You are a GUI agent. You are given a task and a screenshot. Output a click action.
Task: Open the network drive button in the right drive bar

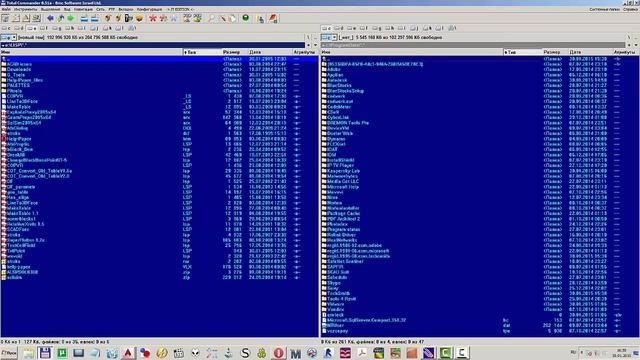point(452,28)
